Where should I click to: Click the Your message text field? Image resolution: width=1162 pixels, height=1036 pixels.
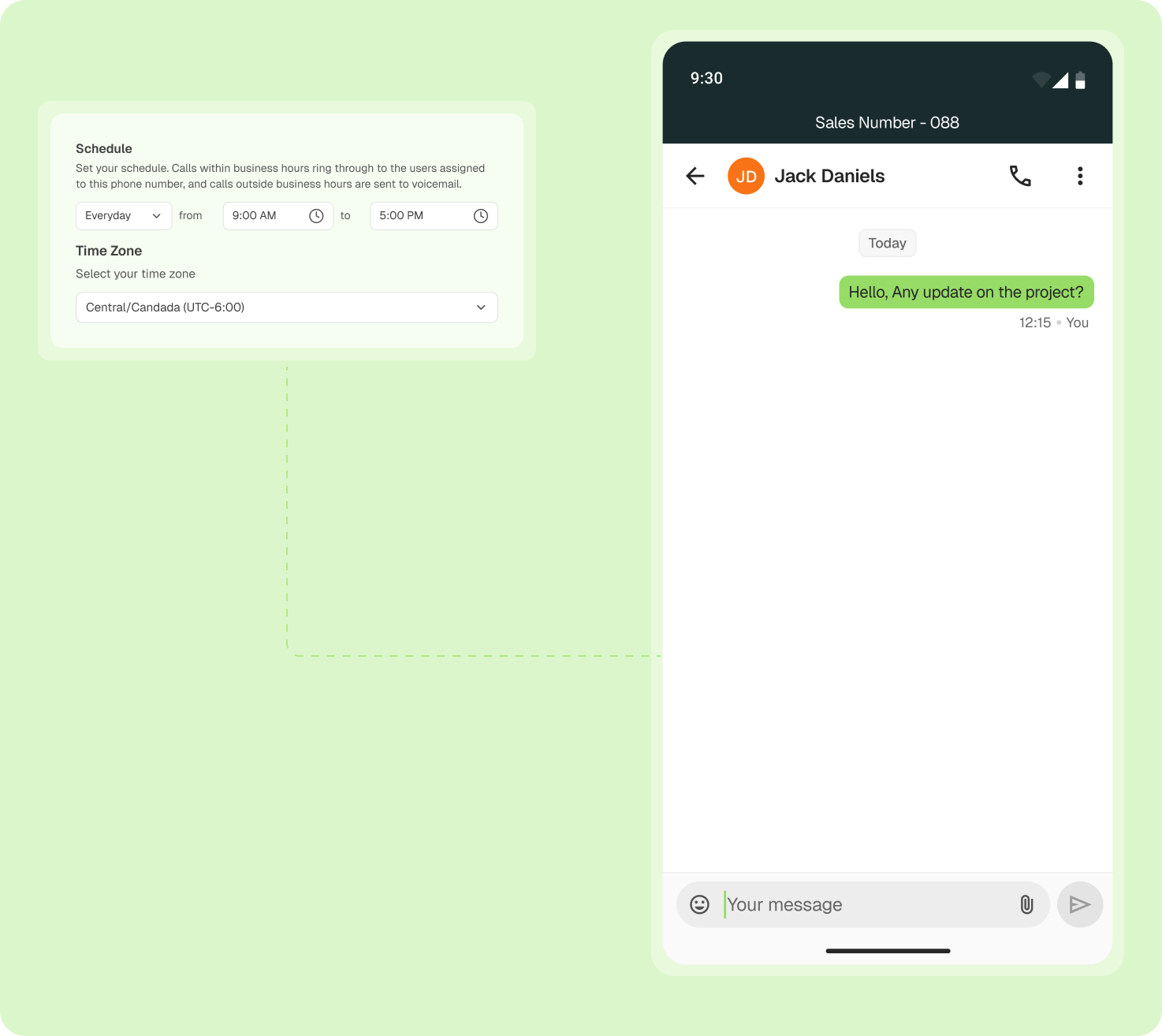[867, 904]
